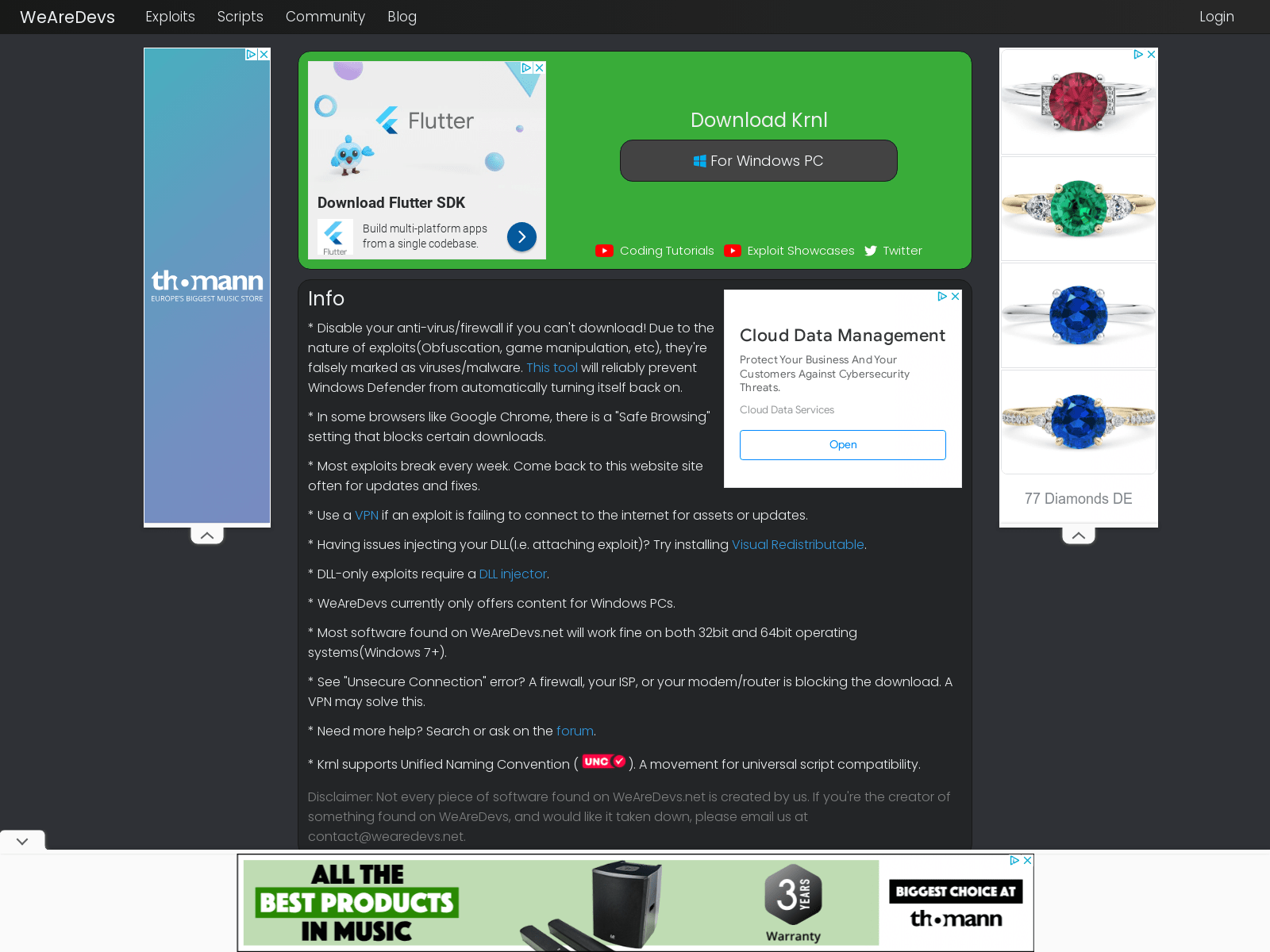The height and width of the screenshot is (952, 1270).
Task: Click the 77 Diamonds DE label
Action: (1078, 499)
